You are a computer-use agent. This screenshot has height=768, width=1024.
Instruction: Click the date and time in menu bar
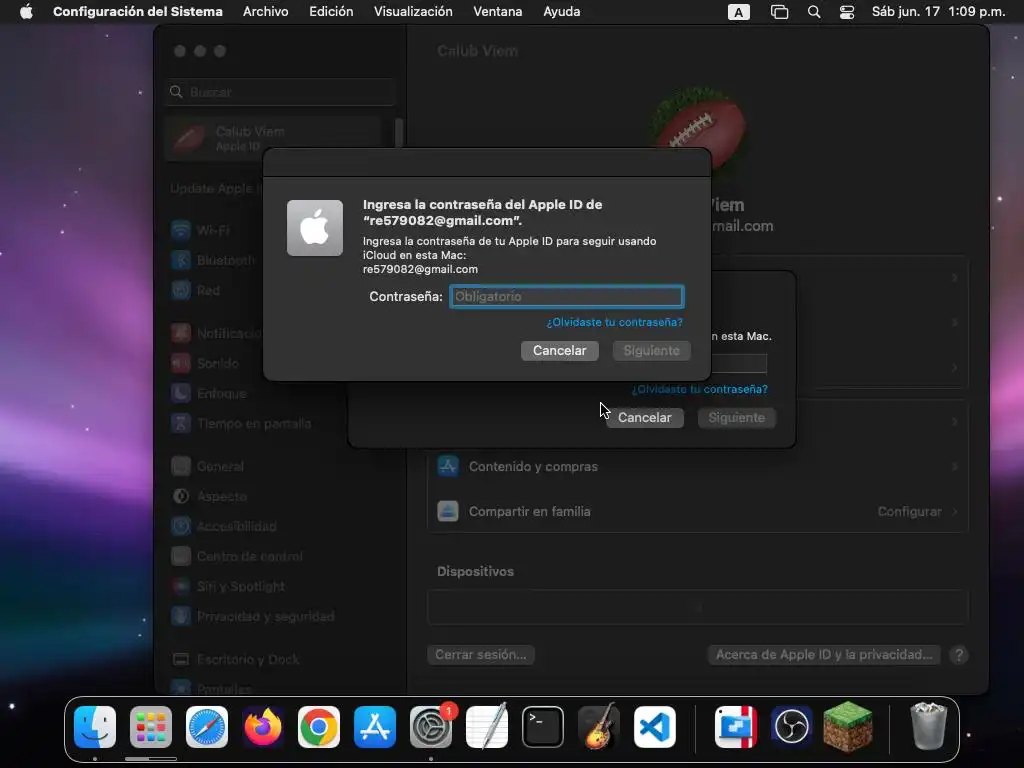pyautogui.click(x=938, y=12)
